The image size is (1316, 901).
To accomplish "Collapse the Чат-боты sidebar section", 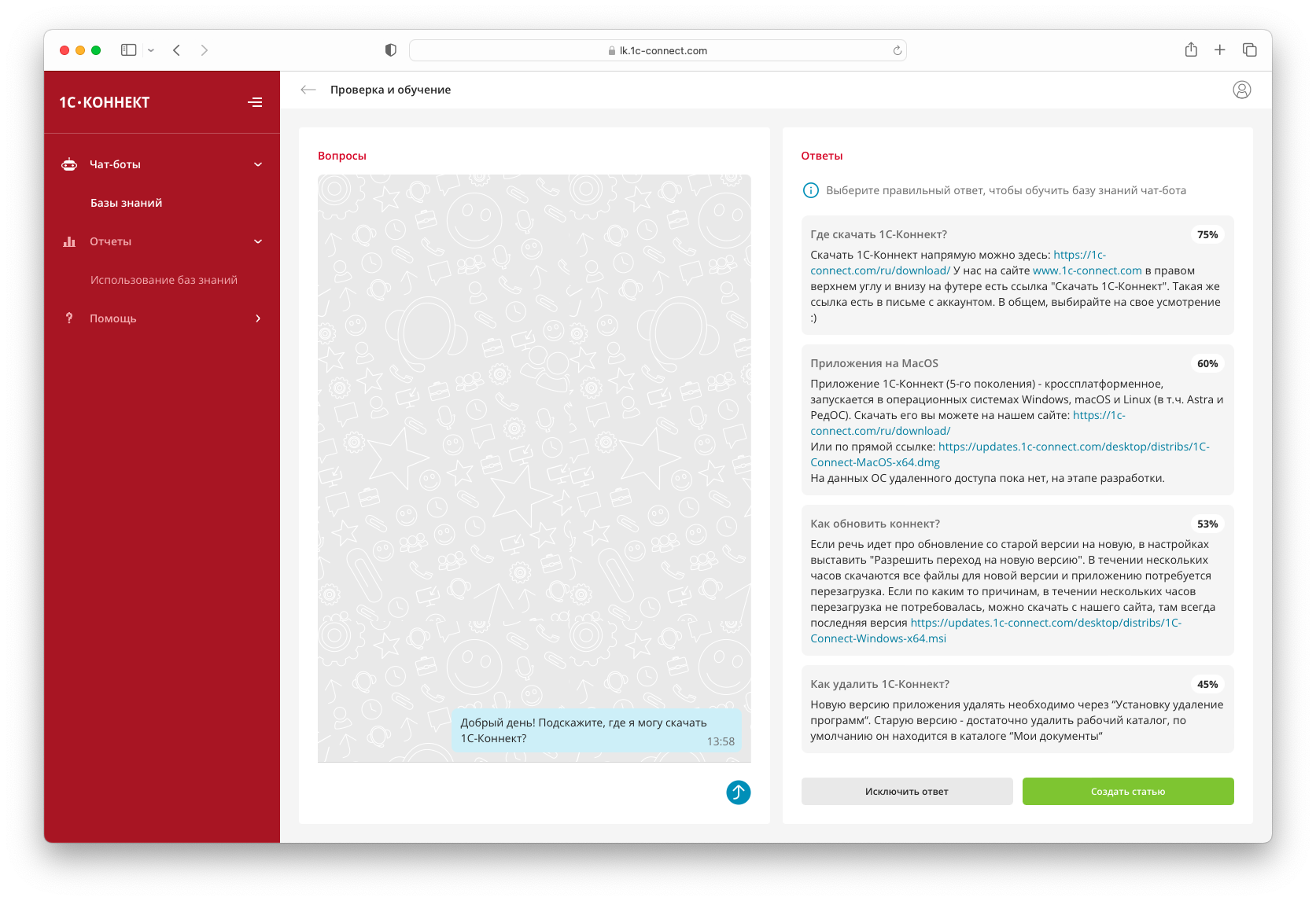I will pyautogui.click(x=258, y=164).
